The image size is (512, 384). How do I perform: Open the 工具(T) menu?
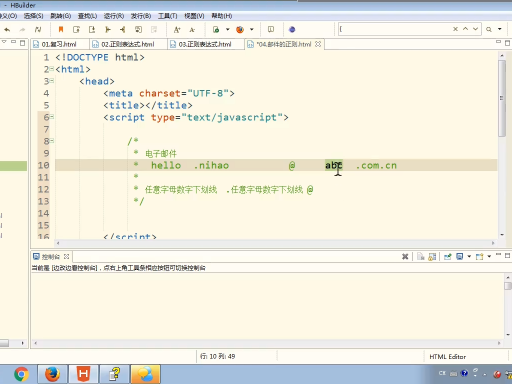[x=167, y=16]
